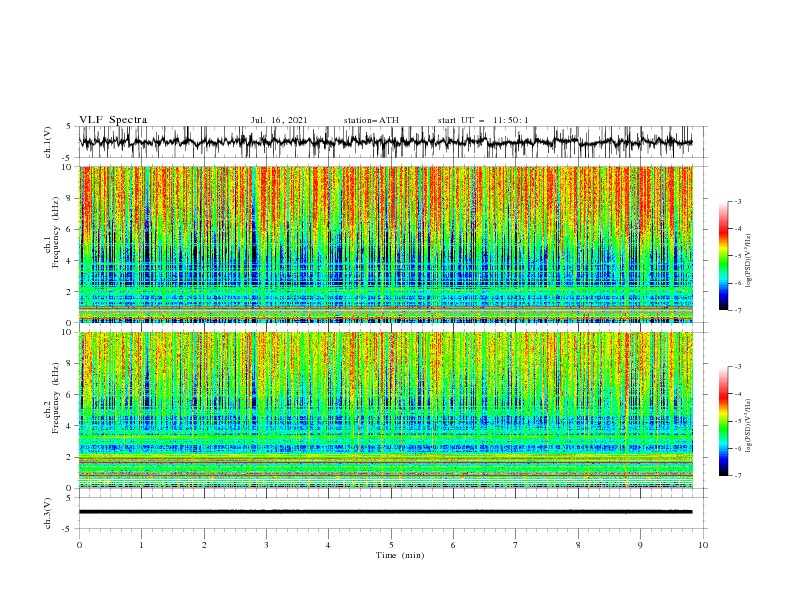792x612 pixels.
Task: Click time axis tick label "2"
Action: (204, 545)
